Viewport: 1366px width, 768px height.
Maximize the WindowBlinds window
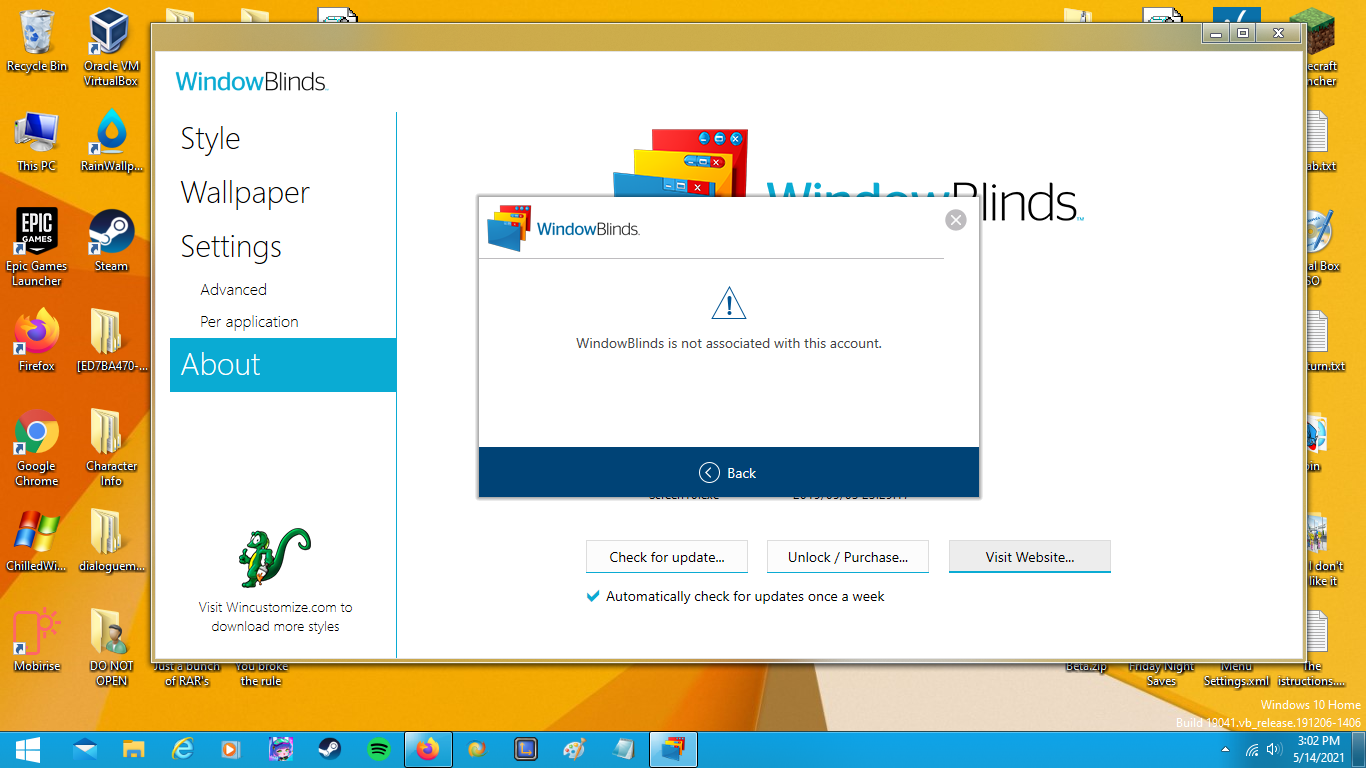click(x=1243, y=34)
